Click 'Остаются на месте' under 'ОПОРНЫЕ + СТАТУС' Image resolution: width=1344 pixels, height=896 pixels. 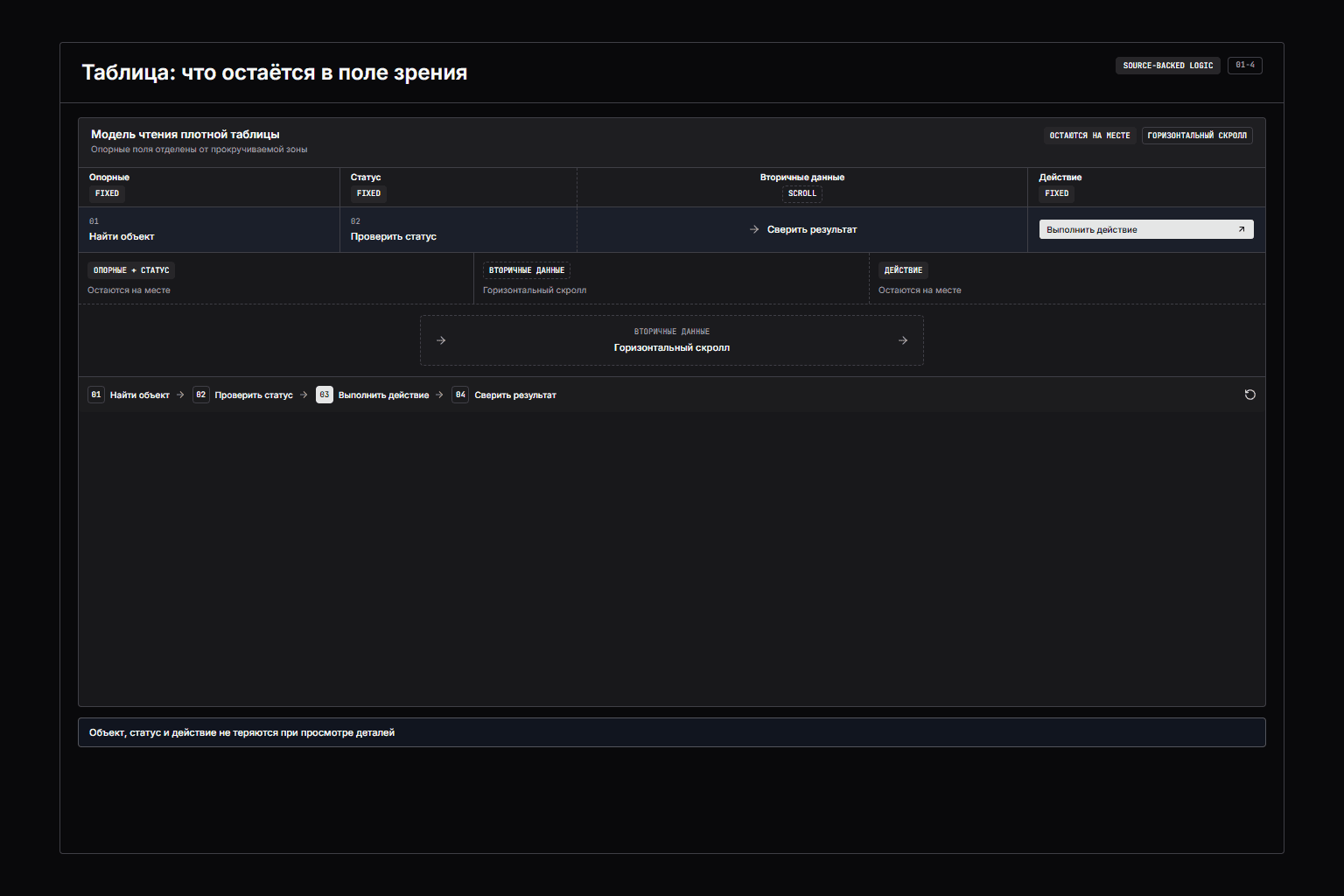(129, 290)
